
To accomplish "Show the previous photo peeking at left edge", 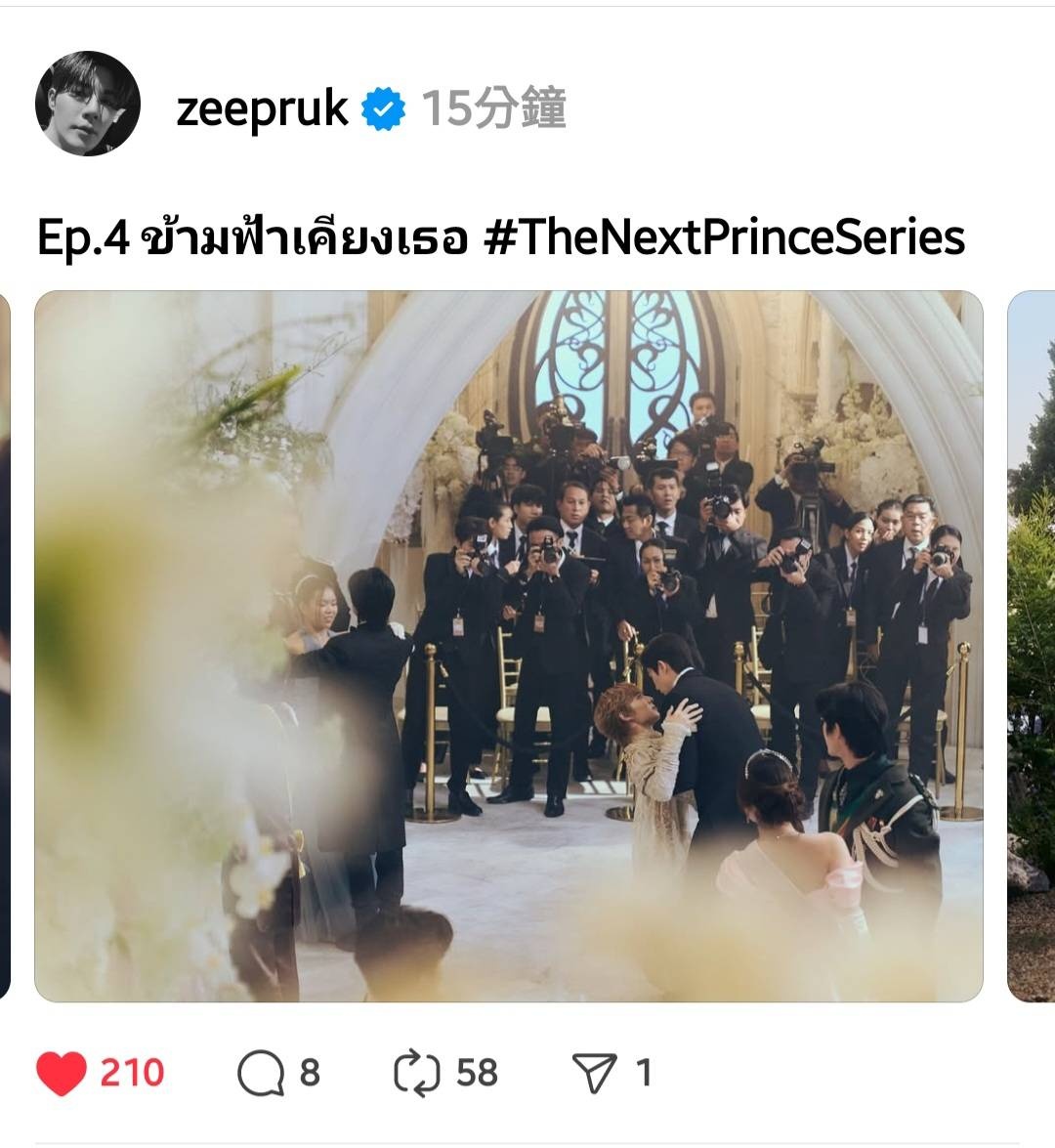I will (x=4, y=646).
